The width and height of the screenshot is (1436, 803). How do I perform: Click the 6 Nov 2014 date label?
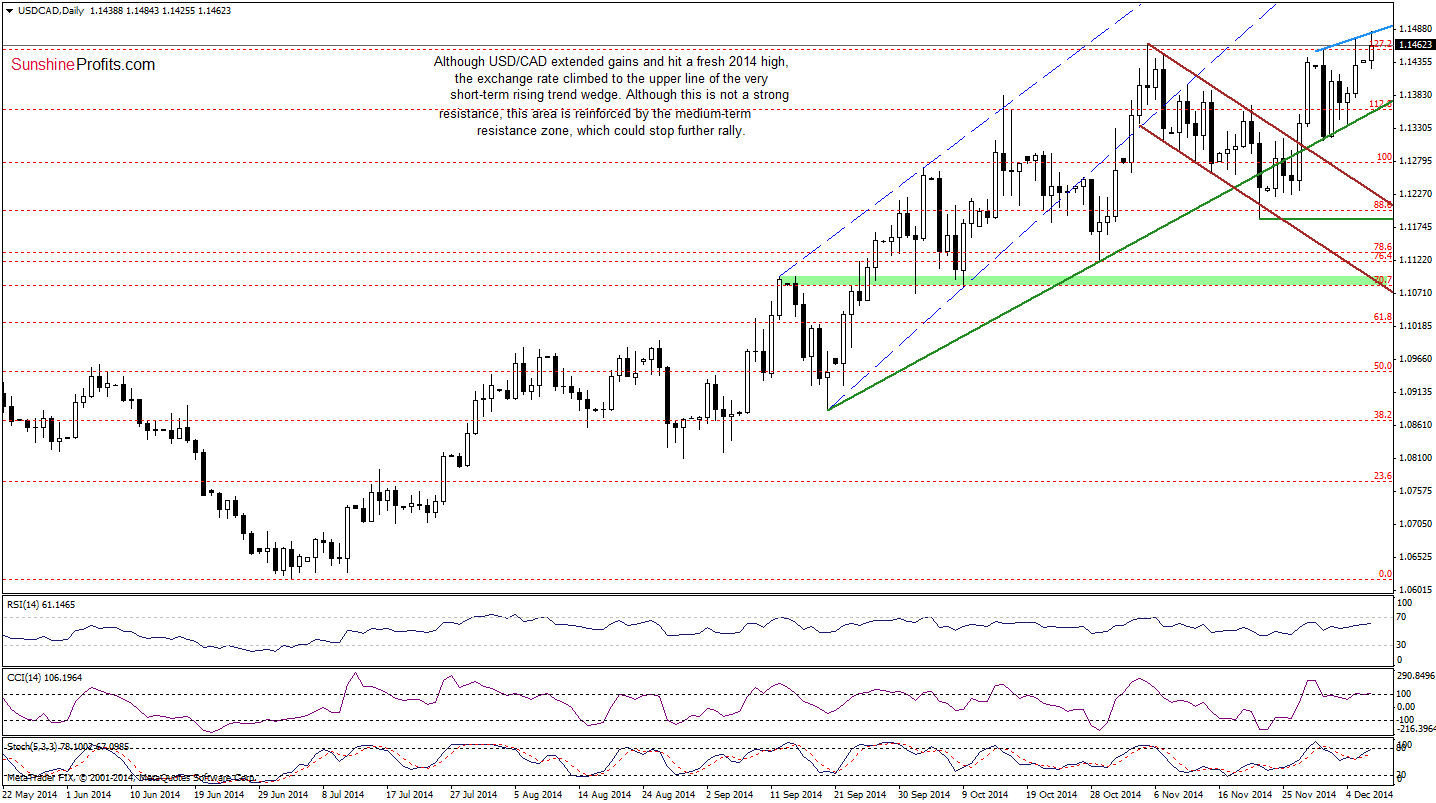1180,795
